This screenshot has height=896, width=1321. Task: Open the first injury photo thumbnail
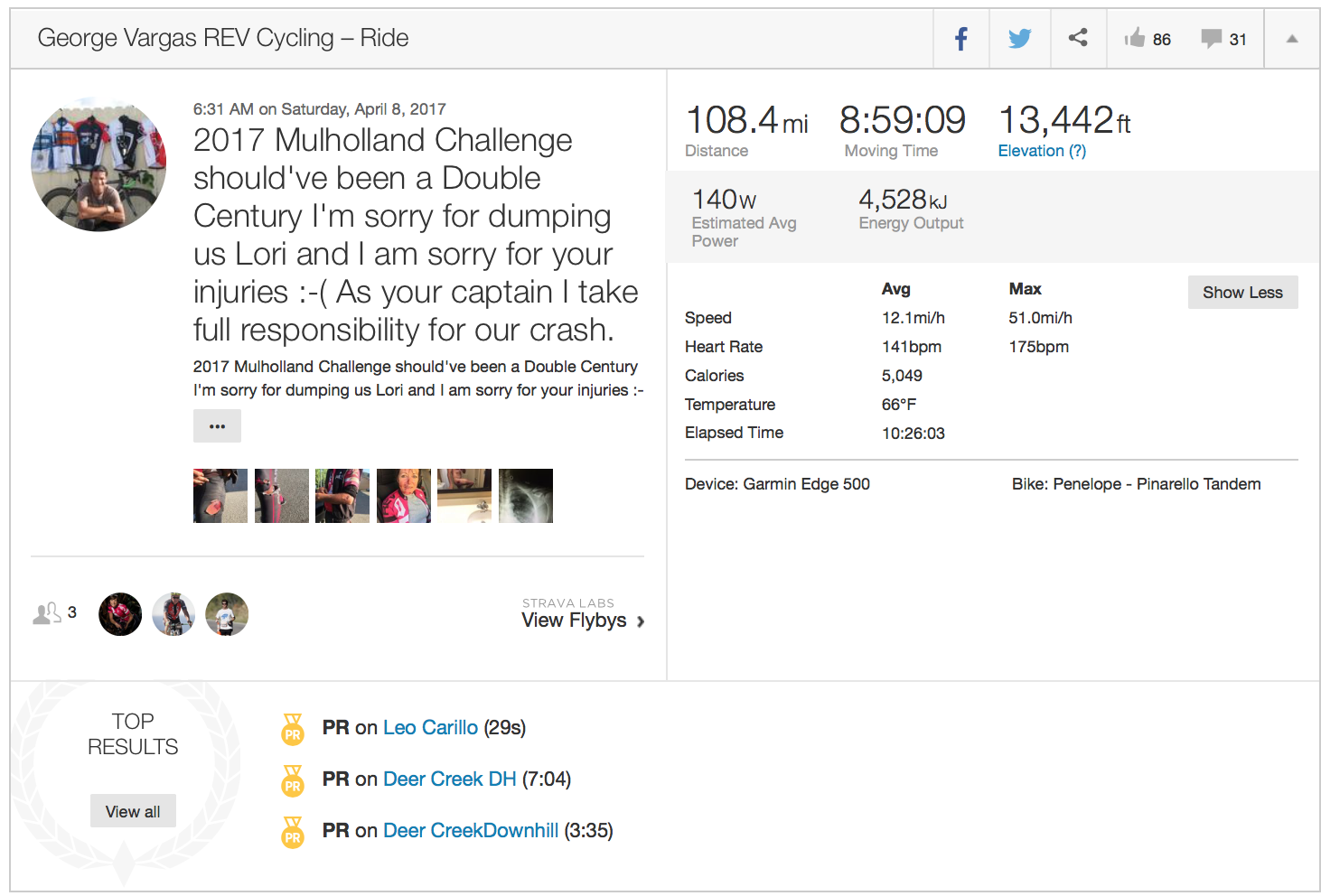(x=220, y=496)
